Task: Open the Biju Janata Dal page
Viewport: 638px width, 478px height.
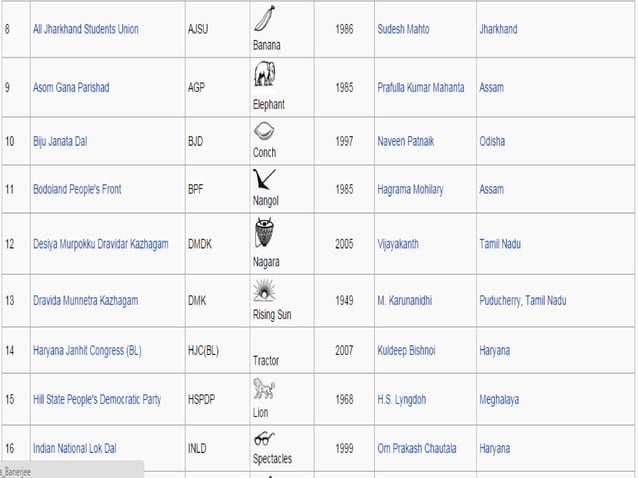Action: 60,142
